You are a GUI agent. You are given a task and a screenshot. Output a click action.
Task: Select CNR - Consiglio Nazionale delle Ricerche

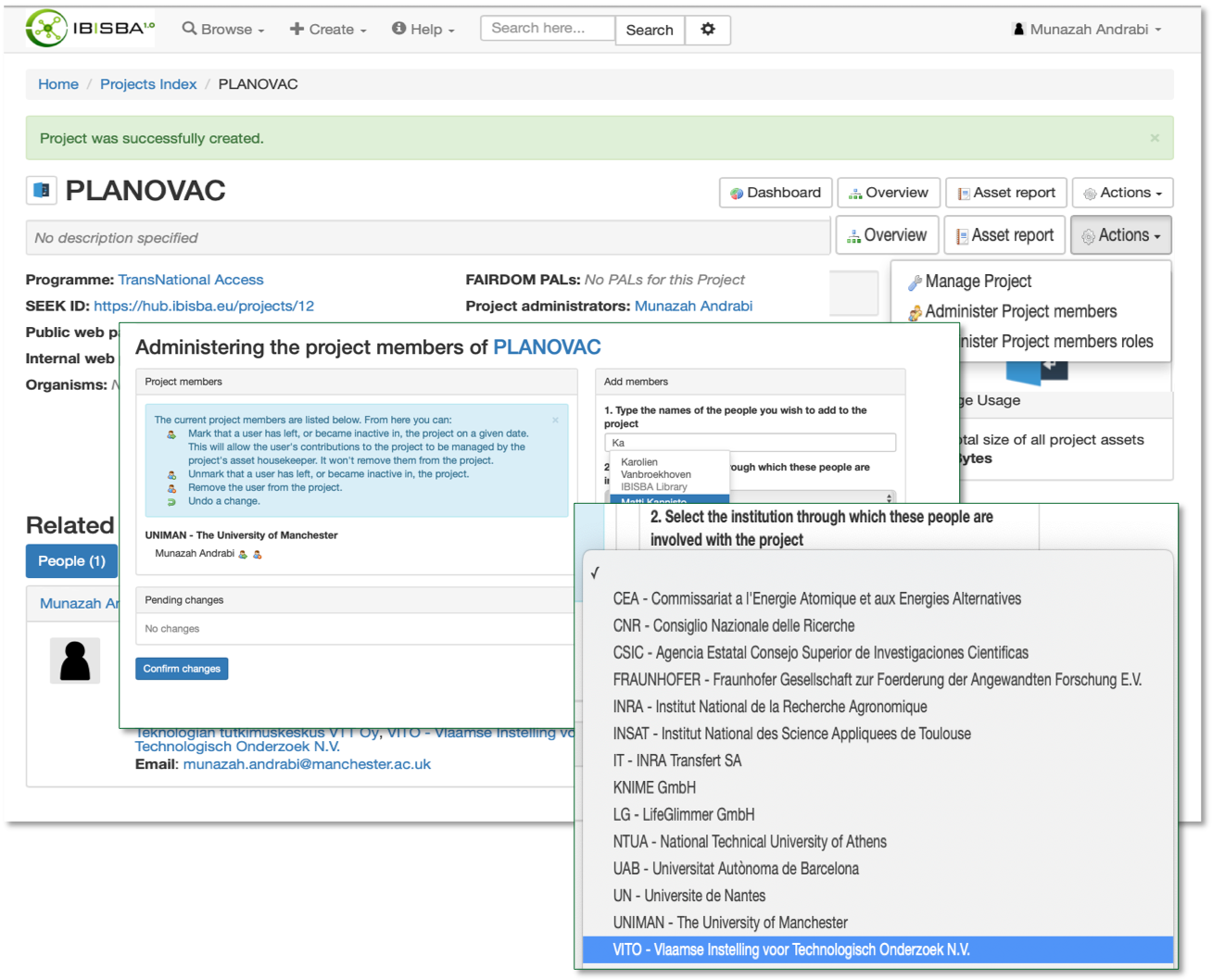(877, 626)
